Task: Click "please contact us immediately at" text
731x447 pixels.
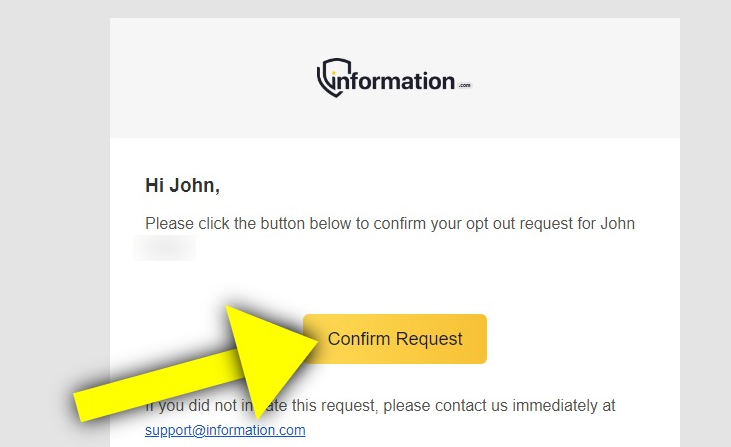Action: pyautogui.click(x=499, y=406)
